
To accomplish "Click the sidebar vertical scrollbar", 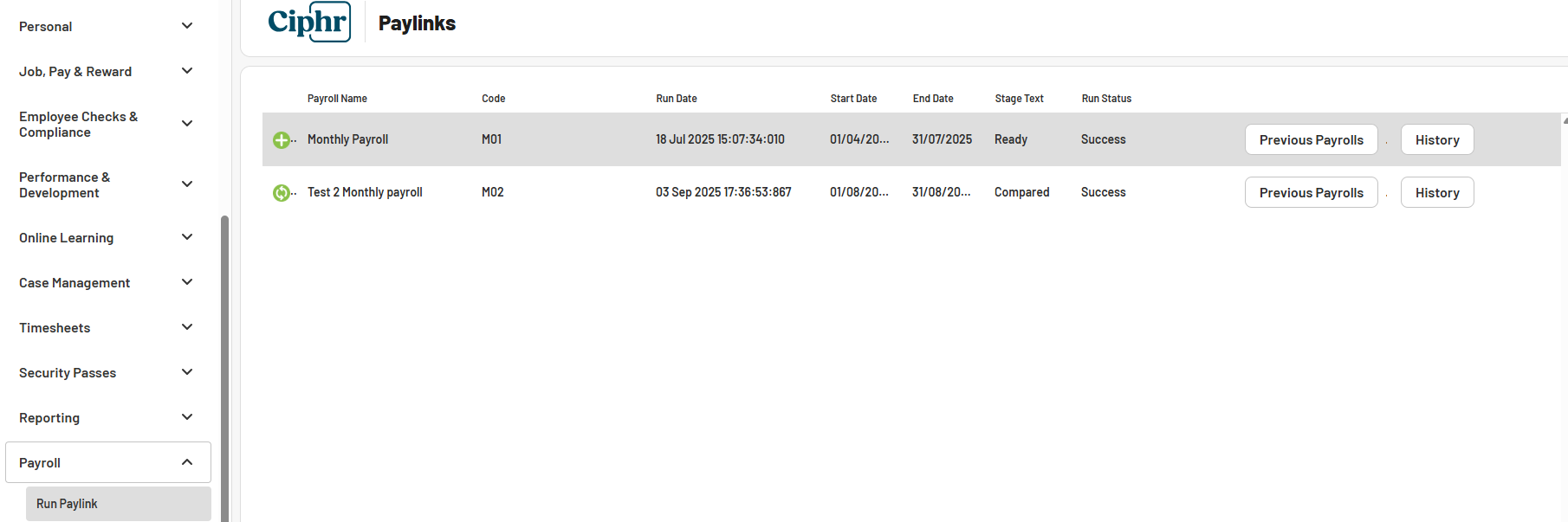I will pos(225,368).
